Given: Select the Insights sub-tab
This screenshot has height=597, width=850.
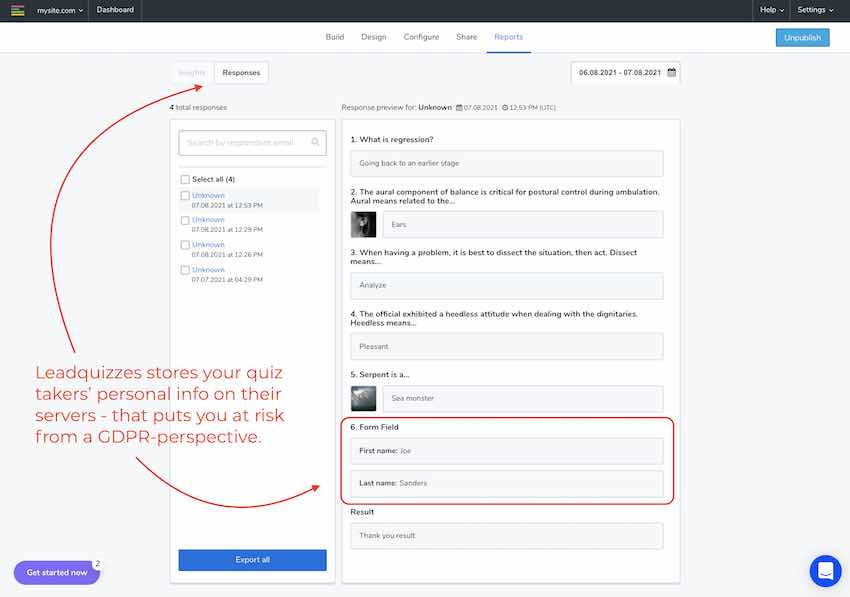Looking at the screenshot, I should 192,73.
